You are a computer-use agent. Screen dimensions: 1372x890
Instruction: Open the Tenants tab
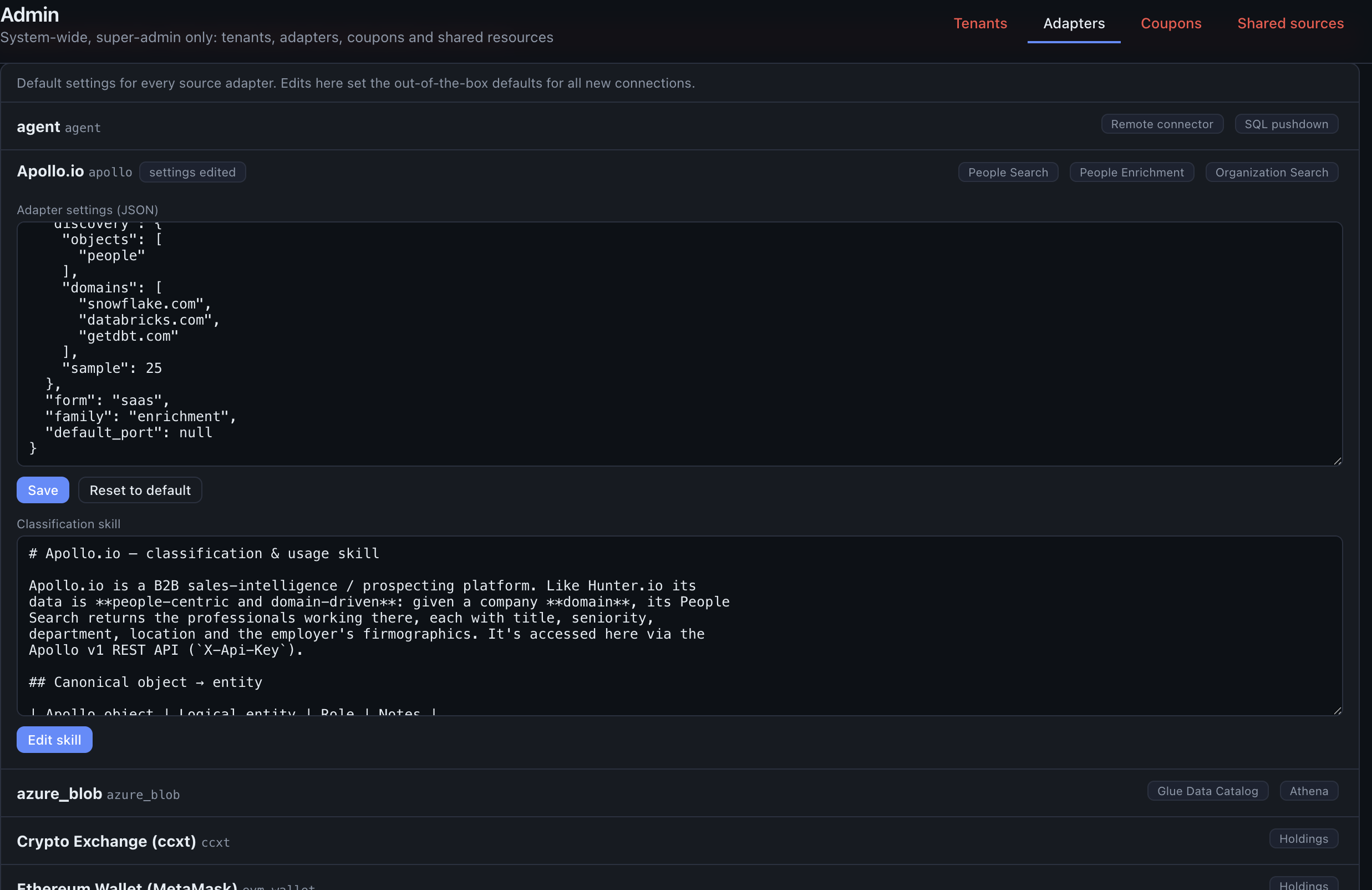point(980,23)
